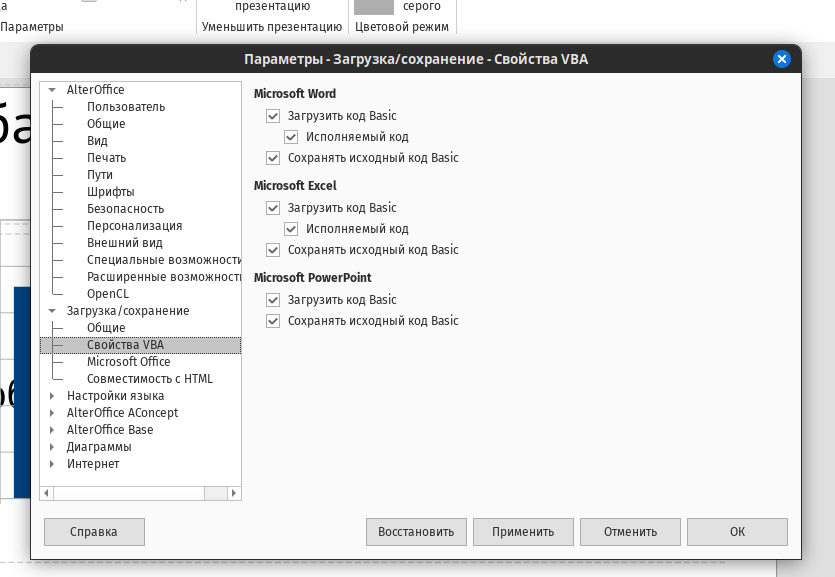Select Пути in the tree
Viewport: 835px width, 577px height.
coord(100,175)
